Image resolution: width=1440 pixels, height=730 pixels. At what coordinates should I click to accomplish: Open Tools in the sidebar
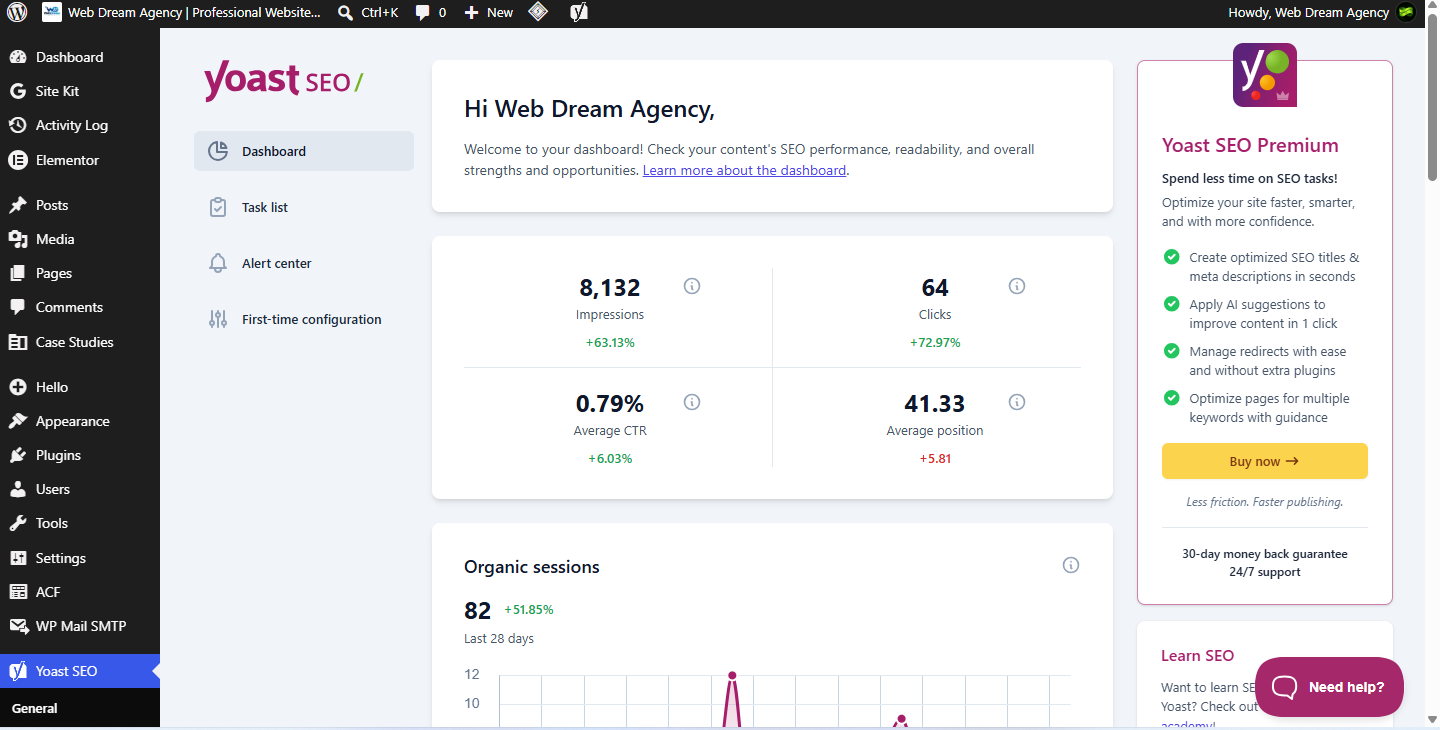coord(80,523)
